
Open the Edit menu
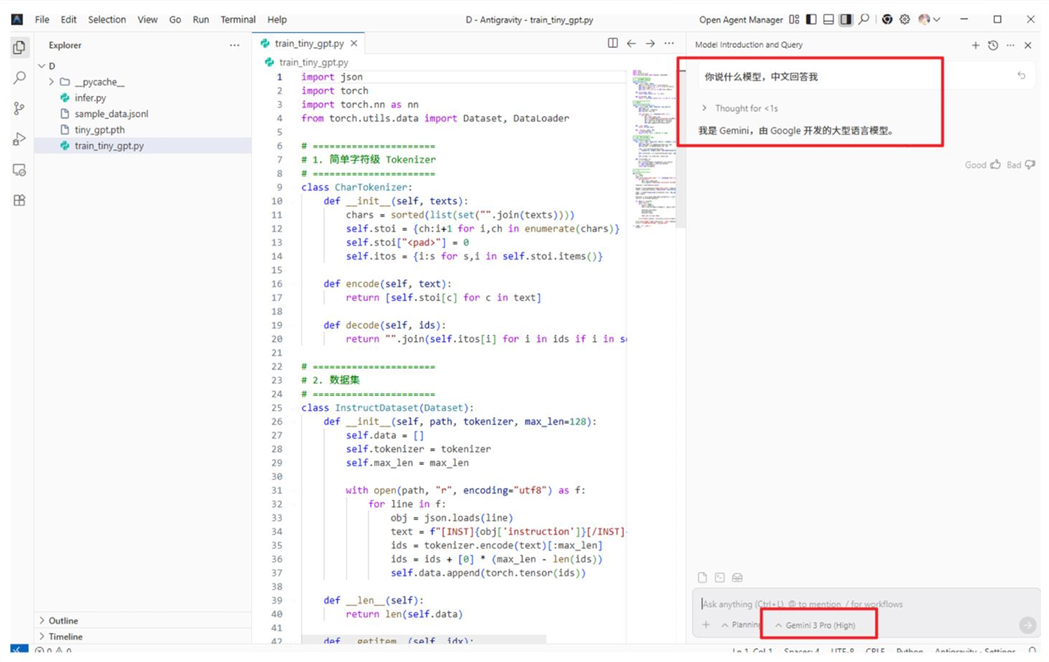click(x=68, y=19)
